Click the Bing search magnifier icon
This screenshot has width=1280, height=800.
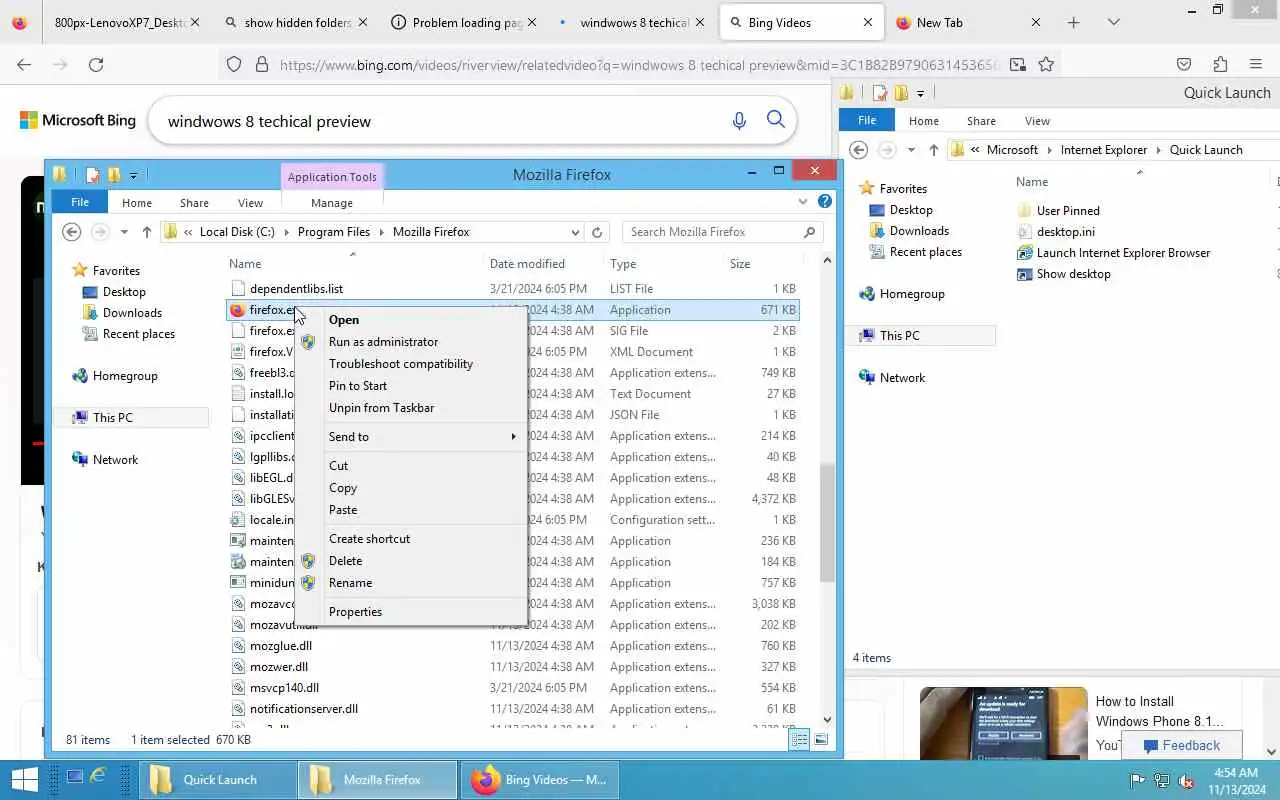pos(776,120)
